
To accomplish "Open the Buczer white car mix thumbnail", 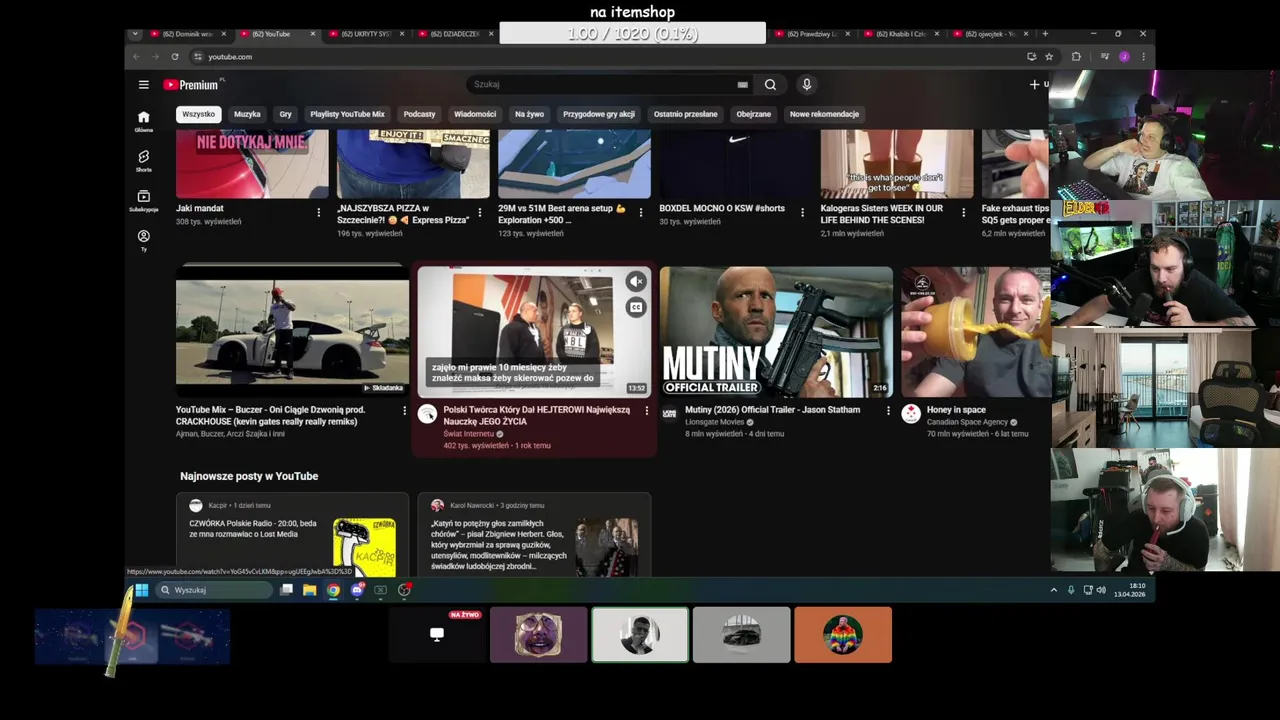I will pos(292,331).
